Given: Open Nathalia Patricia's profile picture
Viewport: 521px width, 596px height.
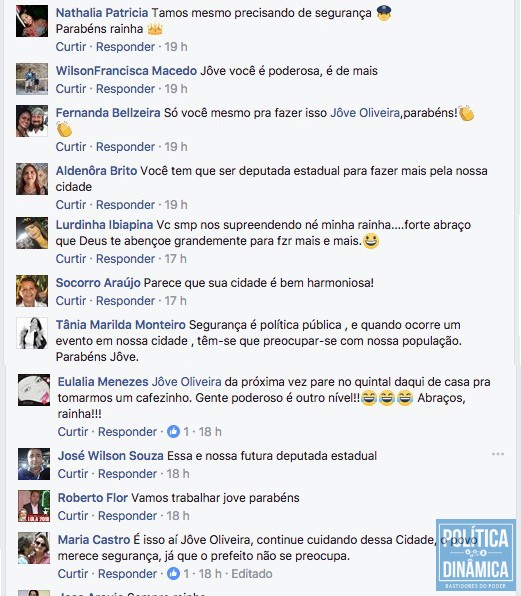Looking at the screenshot, I should (x=32, y=21).
